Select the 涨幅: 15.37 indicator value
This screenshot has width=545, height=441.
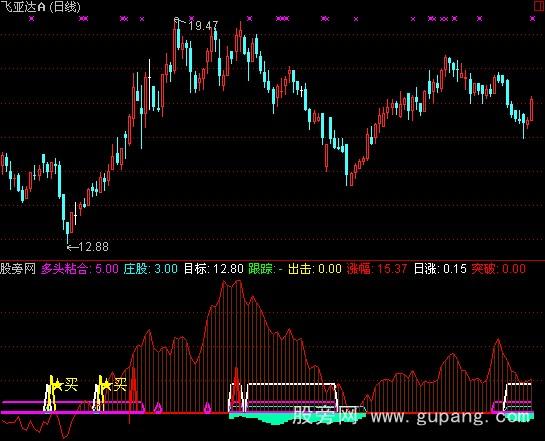pos(377,269)
